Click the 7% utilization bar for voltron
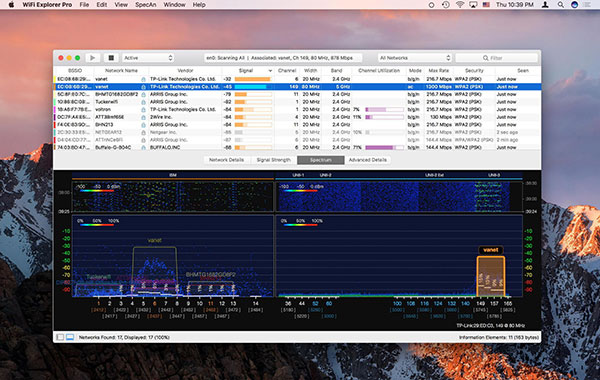 point(384,109)
